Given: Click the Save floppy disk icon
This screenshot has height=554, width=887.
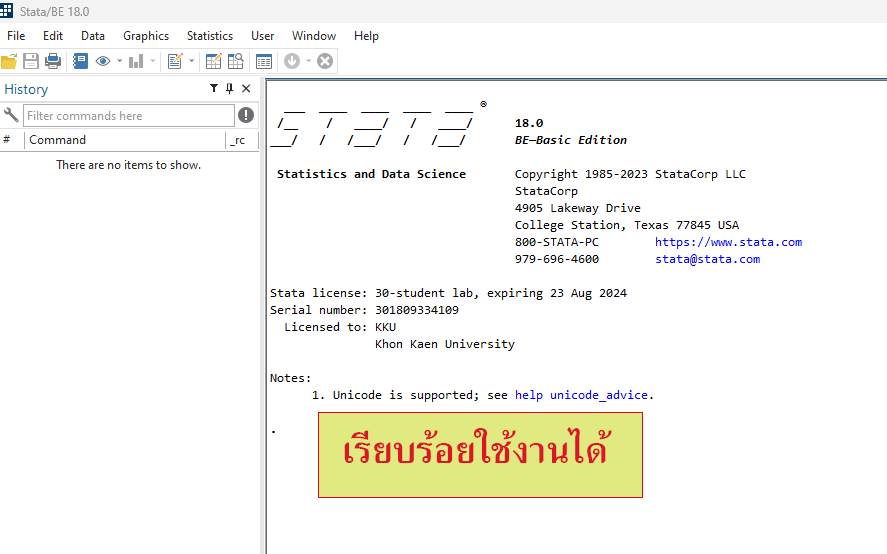Looking at the screenshot, I should point(31,61).
